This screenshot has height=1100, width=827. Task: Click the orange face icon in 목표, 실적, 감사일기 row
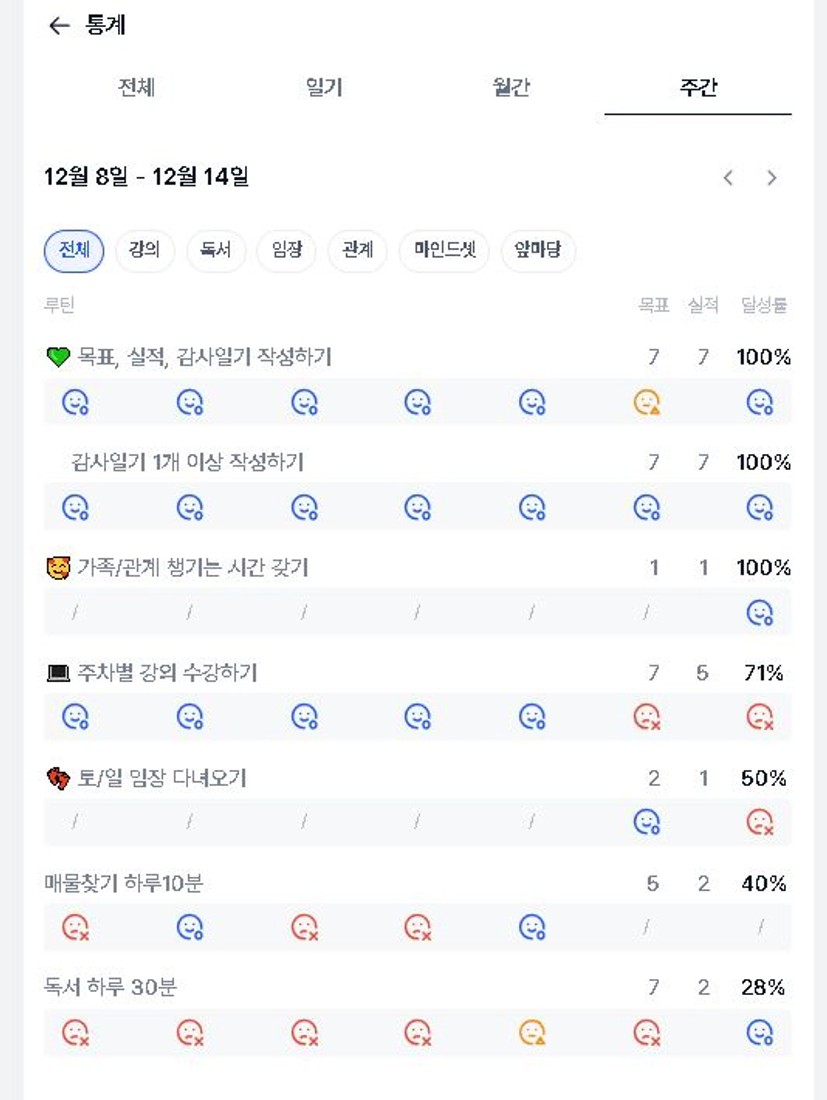(x=647, y=403)
